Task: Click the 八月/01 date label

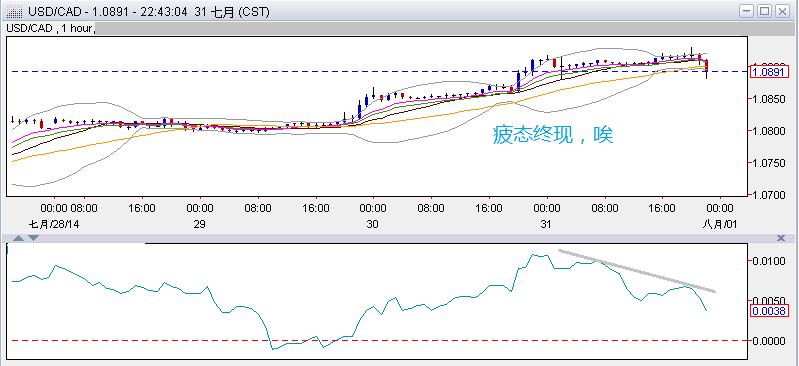Action: click(x=719, y=224)
